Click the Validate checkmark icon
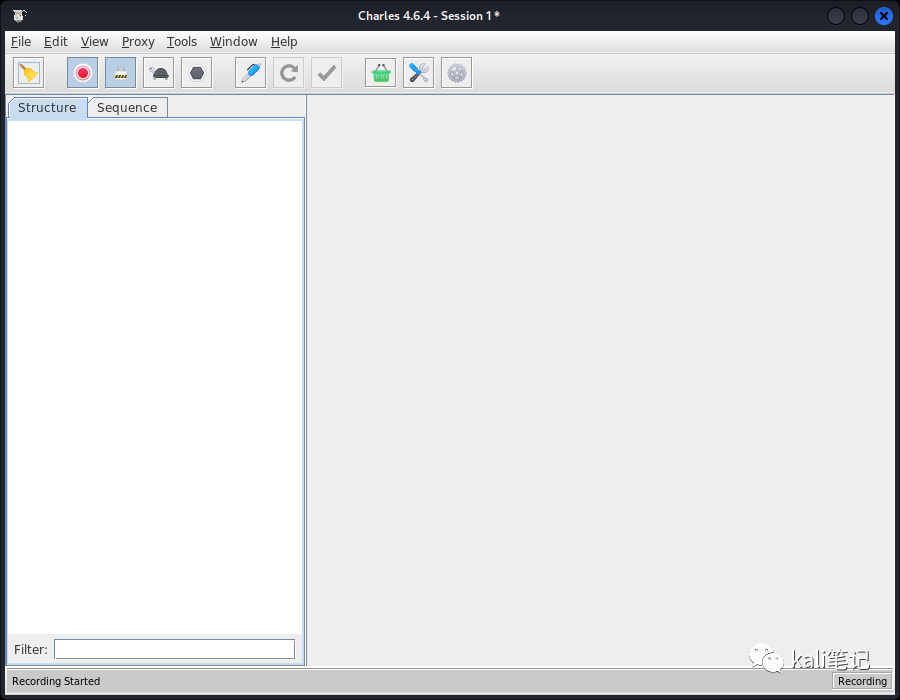 (326, 73)
